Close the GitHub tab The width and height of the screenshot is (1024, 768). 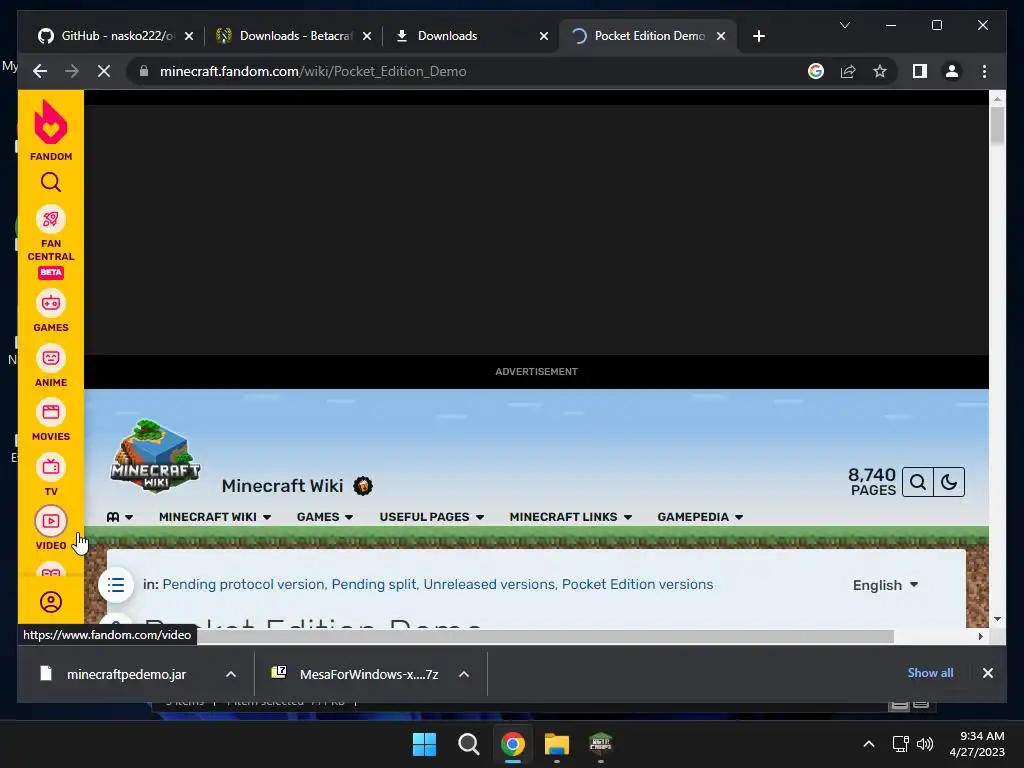[x=189, y=36]
